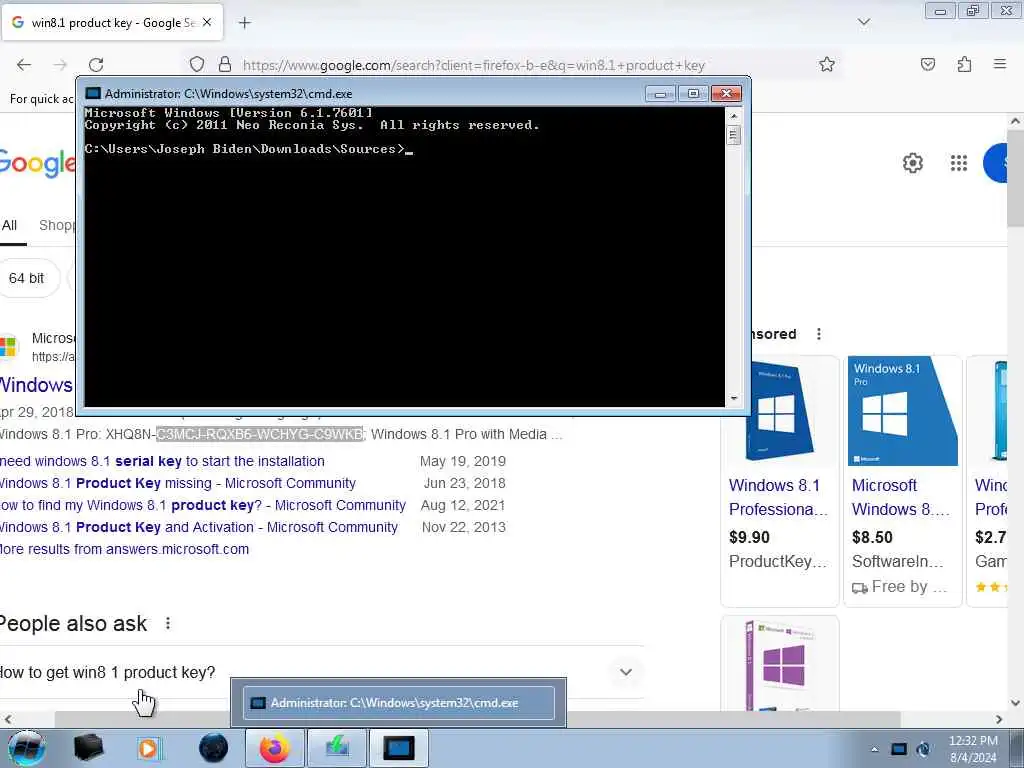Select the cmd.exe taskbar preview entry

[x=398, y=703]
